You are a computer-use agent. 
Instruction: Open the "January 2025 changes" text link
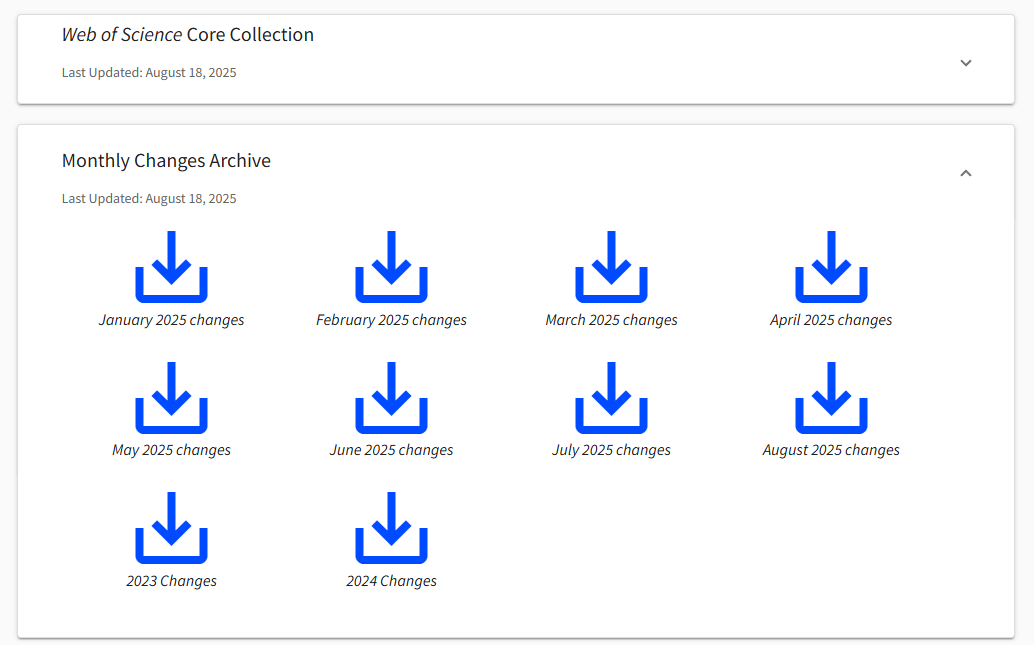click(x=171, y=321)
